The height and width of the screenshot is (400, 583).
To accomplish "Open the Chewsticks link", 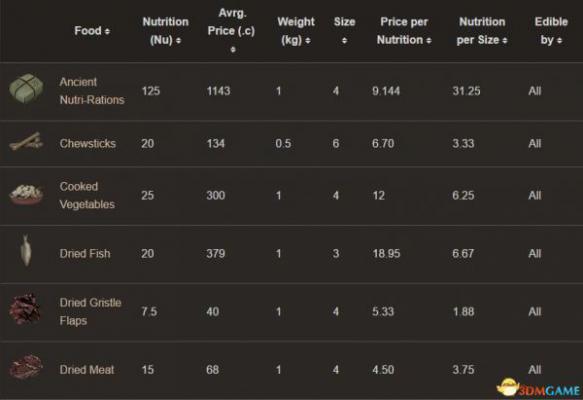I will [x=88, y=143].
